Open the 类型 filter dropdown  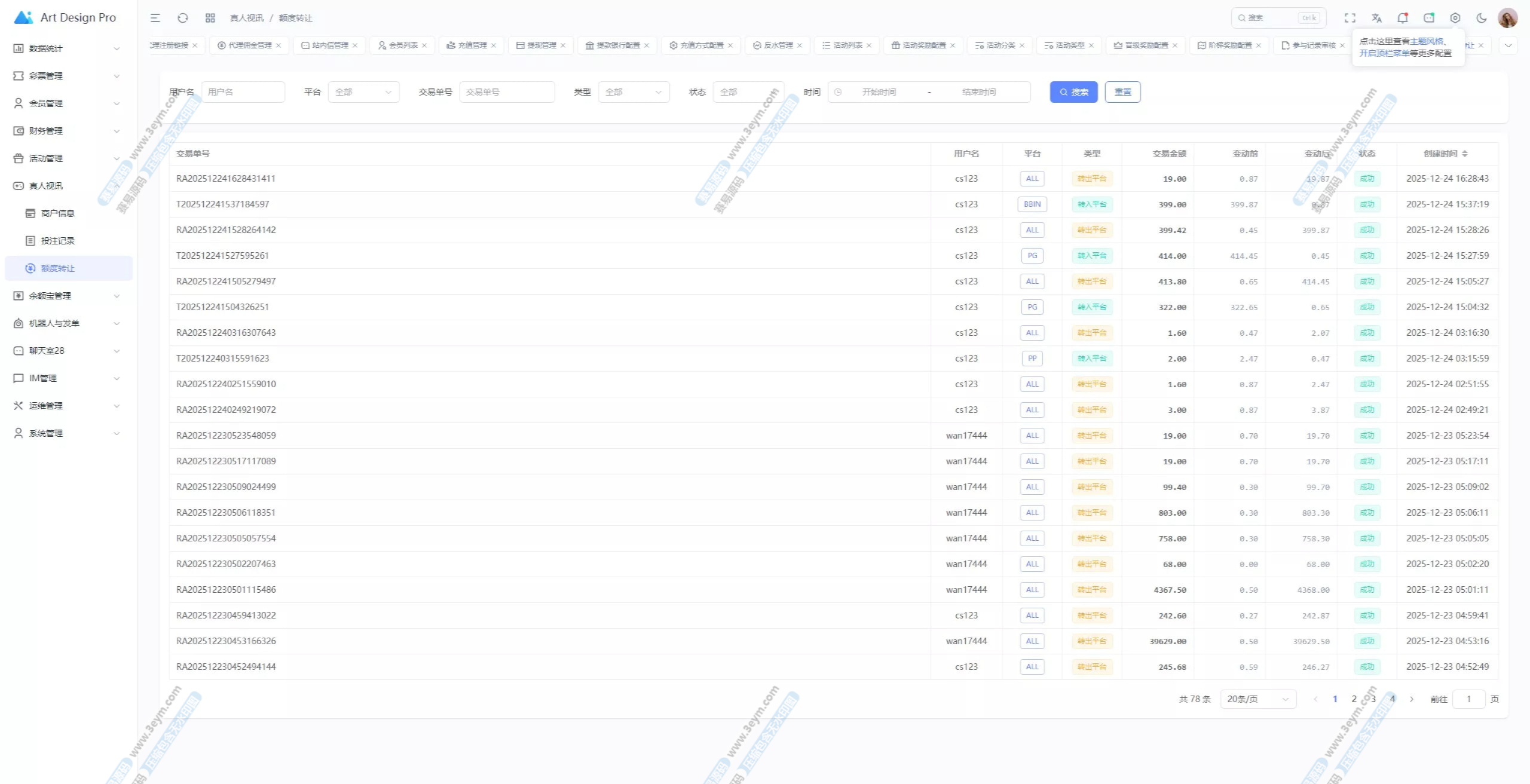click(634, 92)
